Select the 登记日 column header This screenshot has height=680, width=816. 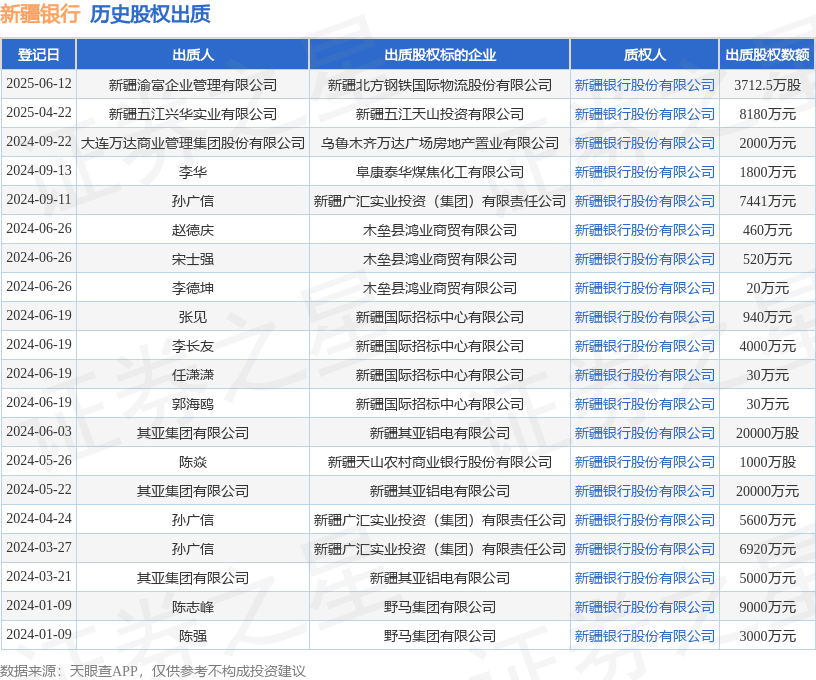click(39, 55)
